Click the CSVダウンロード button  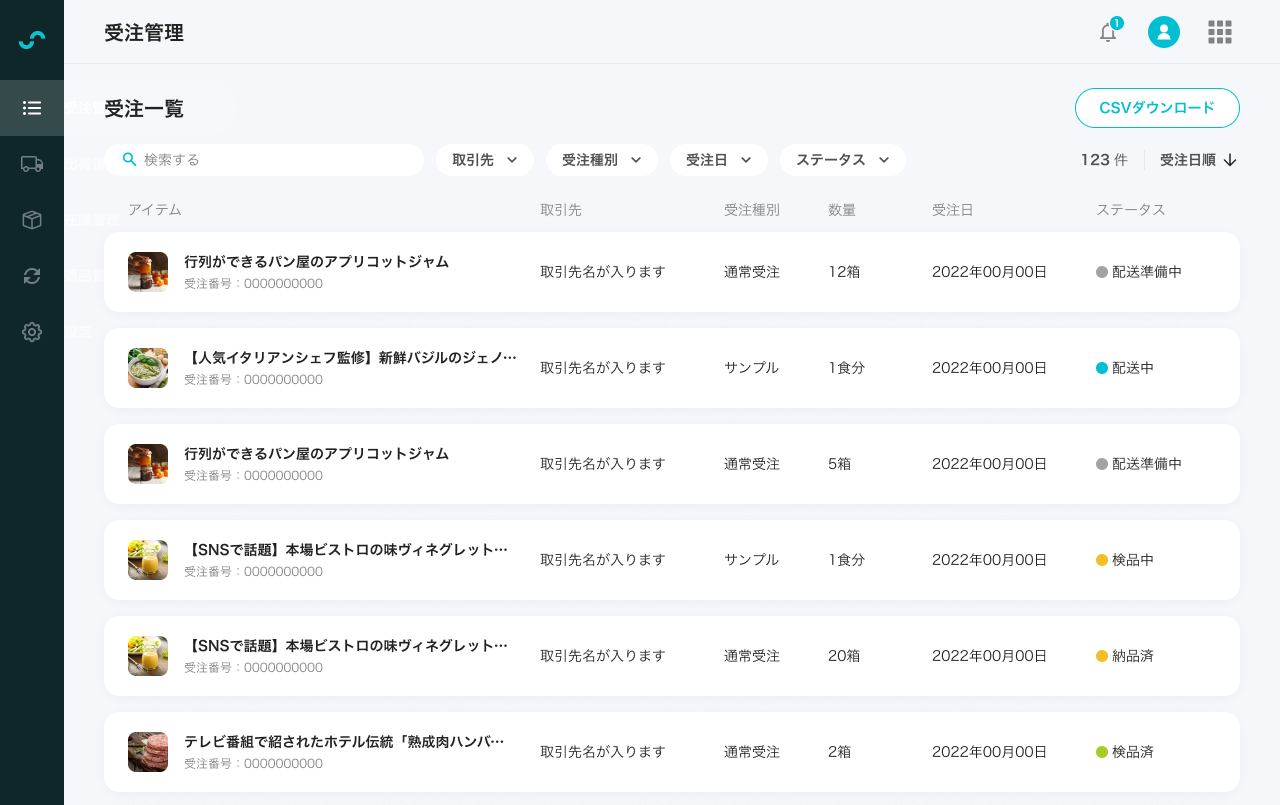pyautogui.click(x=1157, y=108)
